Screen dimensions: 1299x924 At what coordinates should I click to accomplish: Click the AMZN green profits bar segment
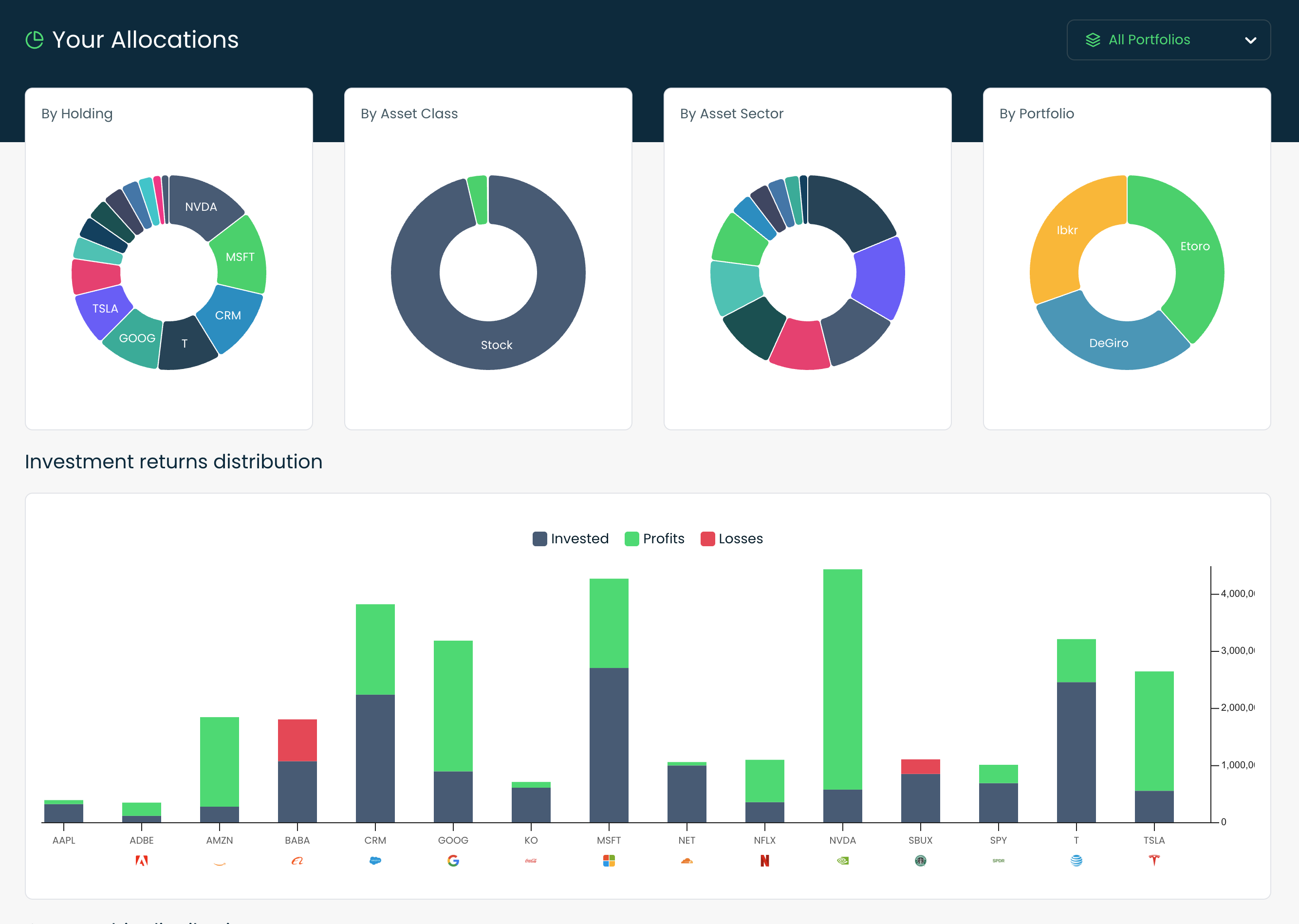[x=220, y=762]
